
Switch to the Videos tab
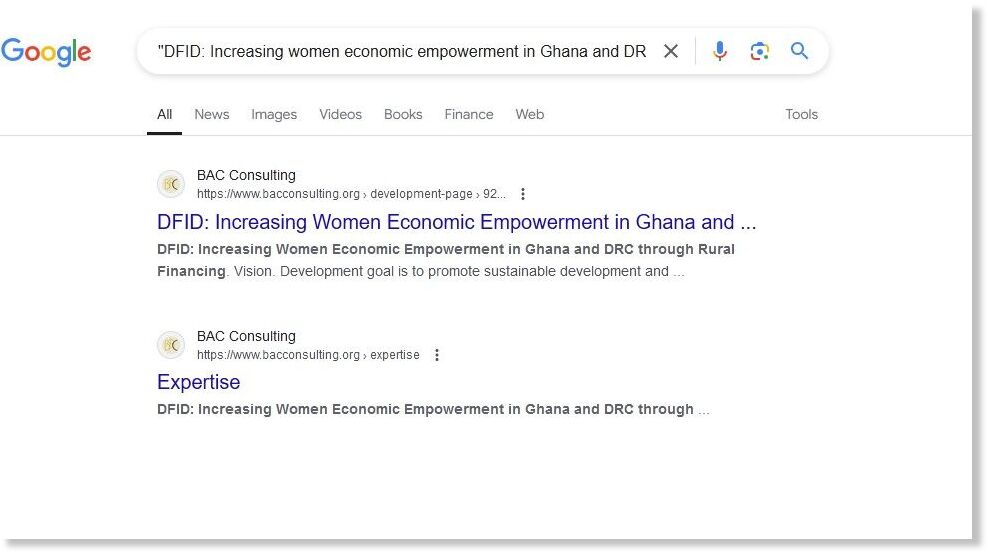tap(340, 114)
